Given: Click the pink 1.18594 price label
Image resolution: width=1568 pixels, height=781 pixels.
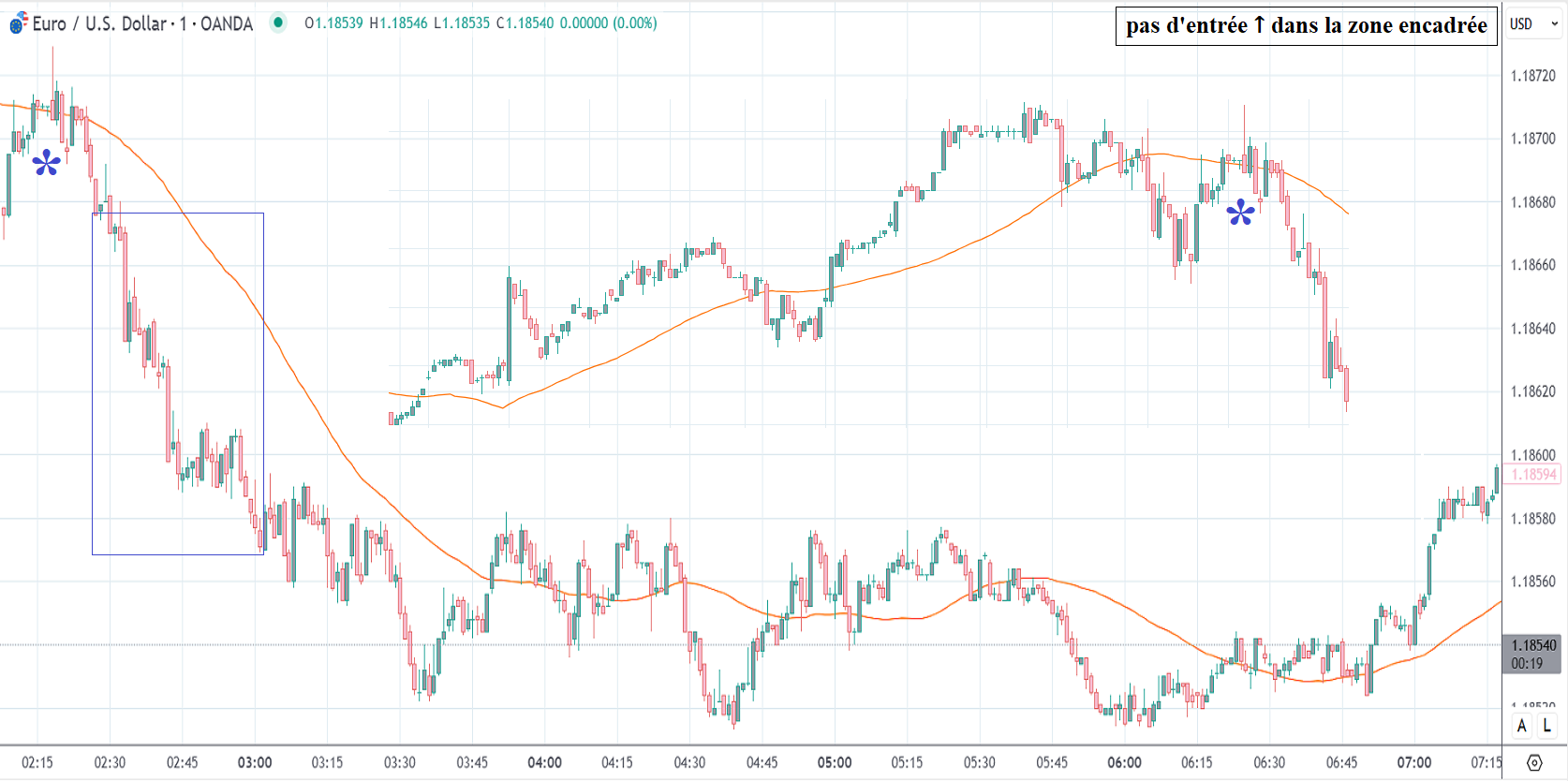Looking at the screenshot, I should [x=1533, y=474].
